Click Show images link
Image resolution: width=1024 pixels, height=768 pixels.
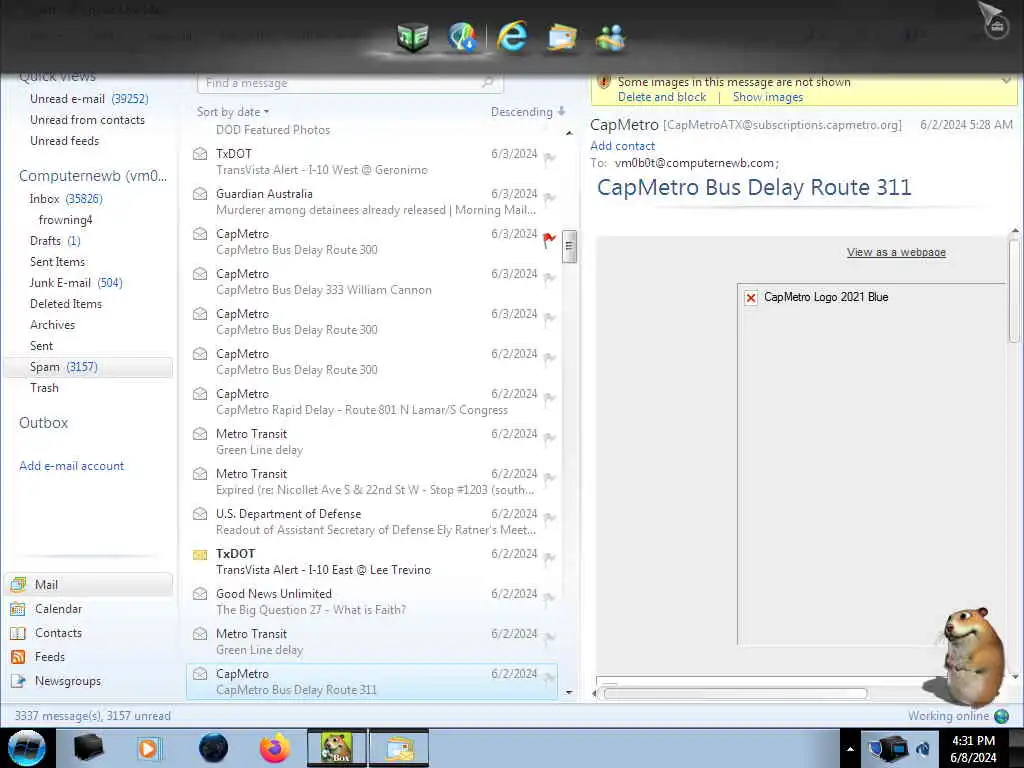(767, 97)
